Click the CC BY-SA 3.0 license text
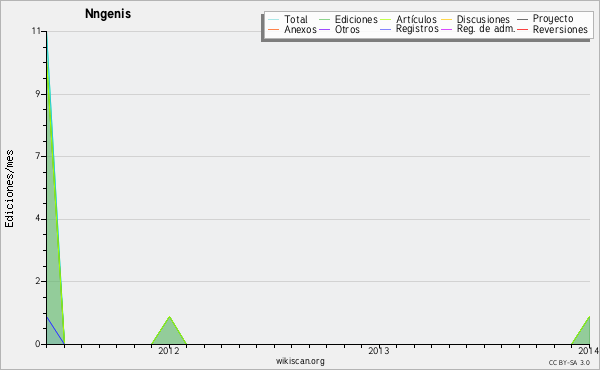 569,363
